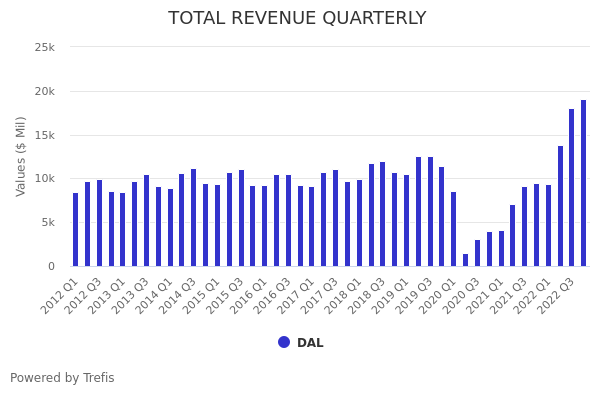This screenshot has width=600, height=400.
Task: Click the Values ($ Mil) axis title
Action: (21, 156)
